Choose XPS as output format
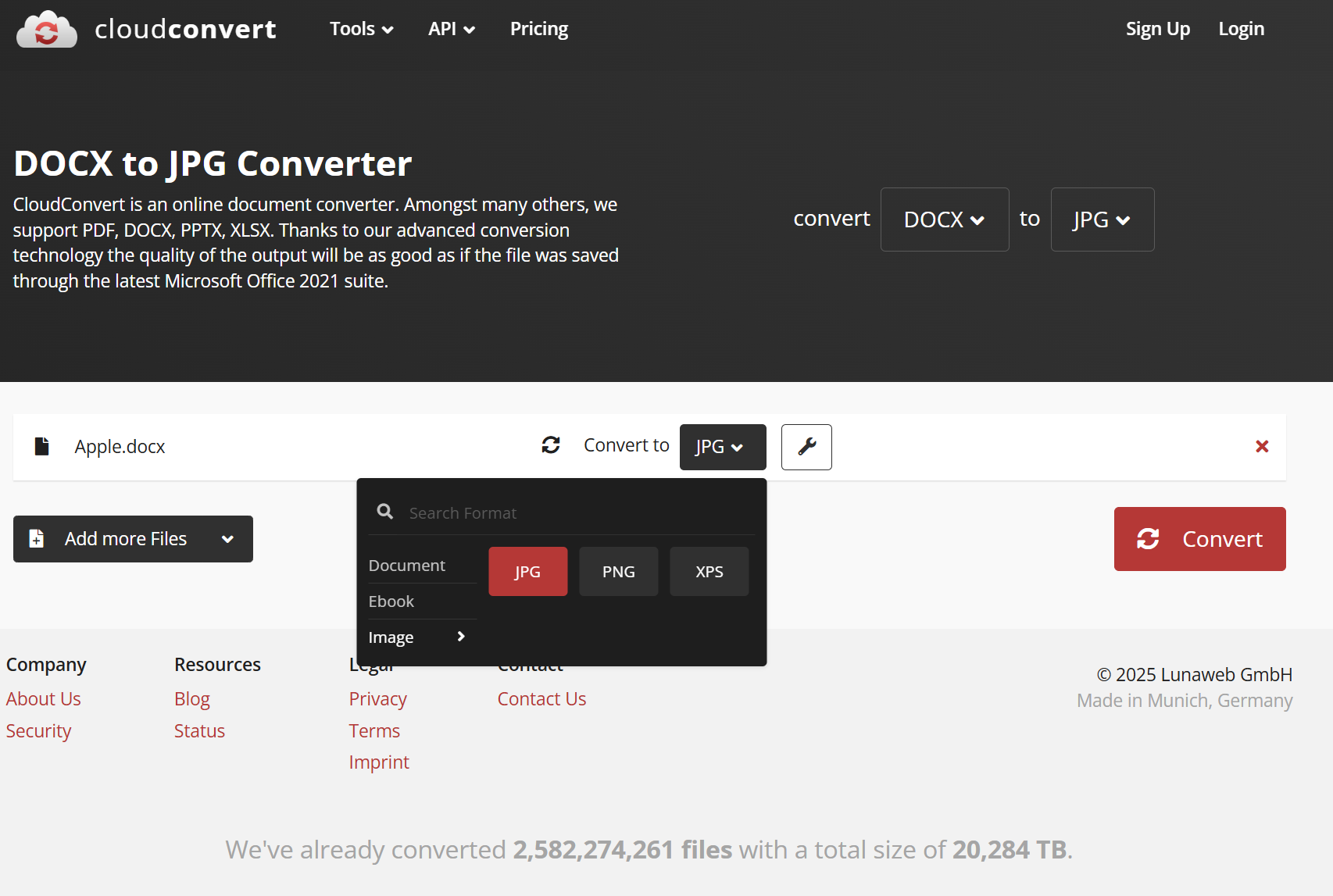The image size is (1333, 896). [709, 572]
